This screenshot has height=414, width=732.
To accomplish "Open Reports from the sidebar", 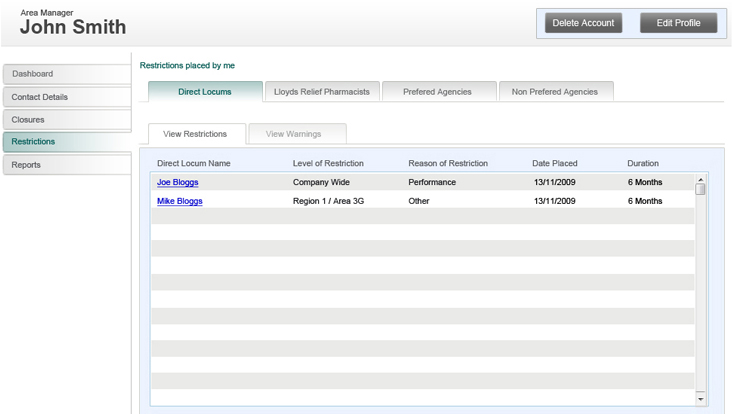I will 67,165.
